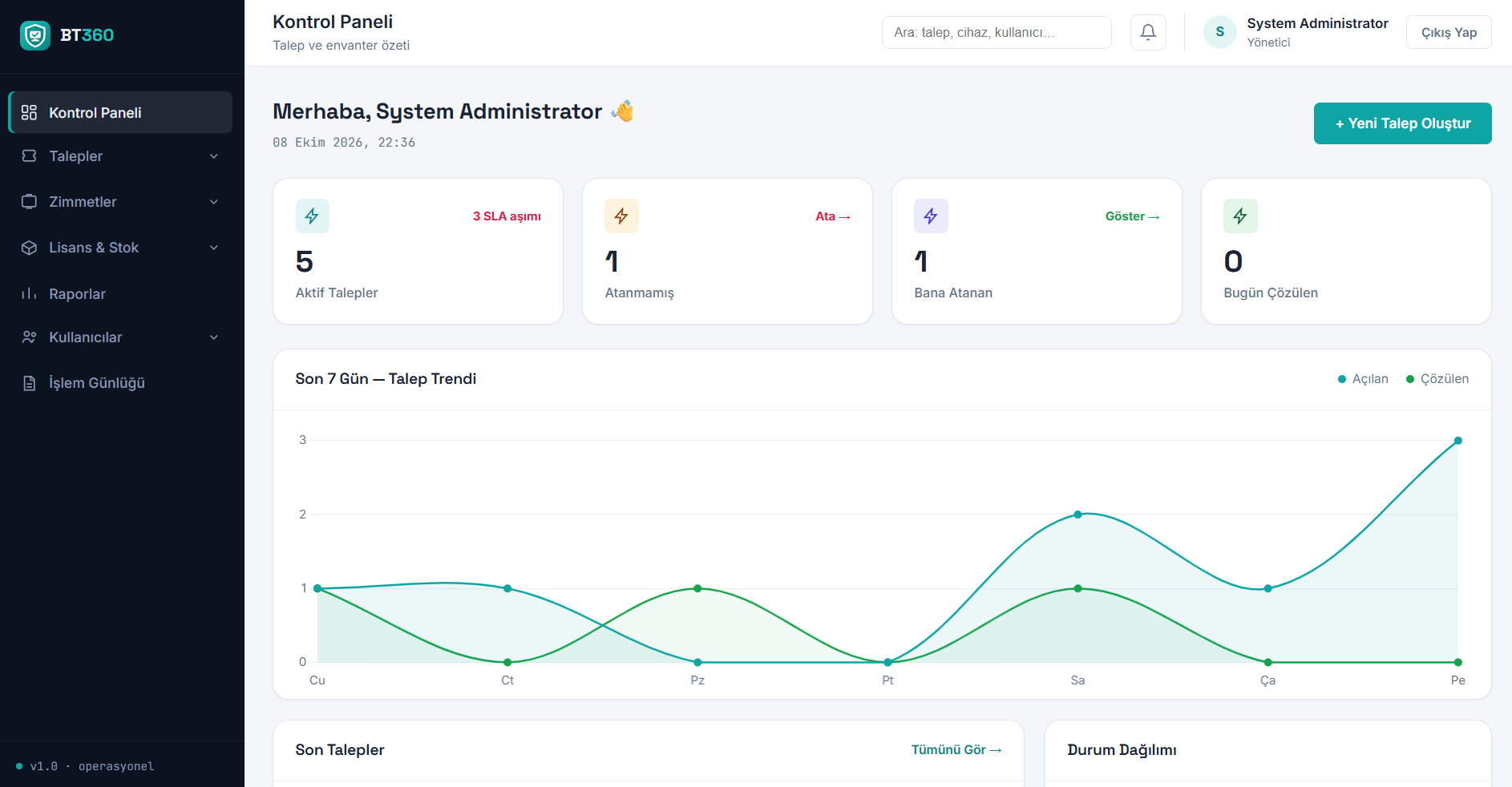Click the lightning icon on Bana Atanan card
The width and height of the screenshot is (1512, 787).
931,216
